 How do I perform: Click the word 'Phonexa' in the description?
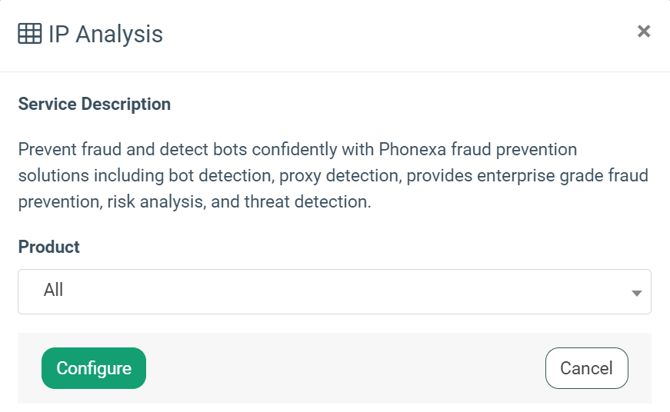[411, 150]
